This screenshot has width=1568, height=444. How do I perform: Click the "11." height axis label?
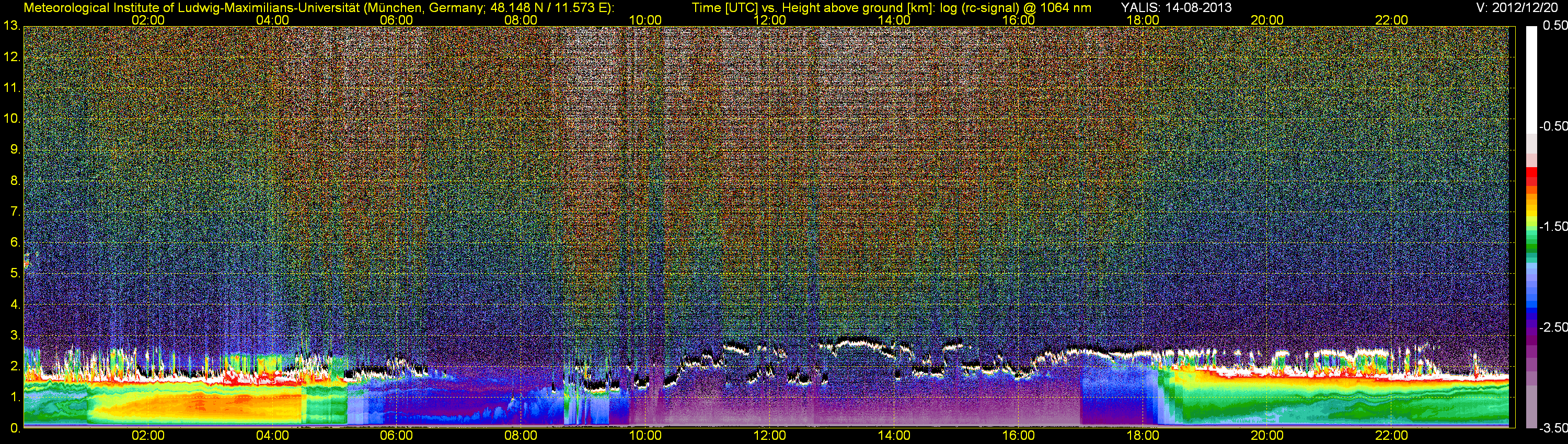pos(11,88)
